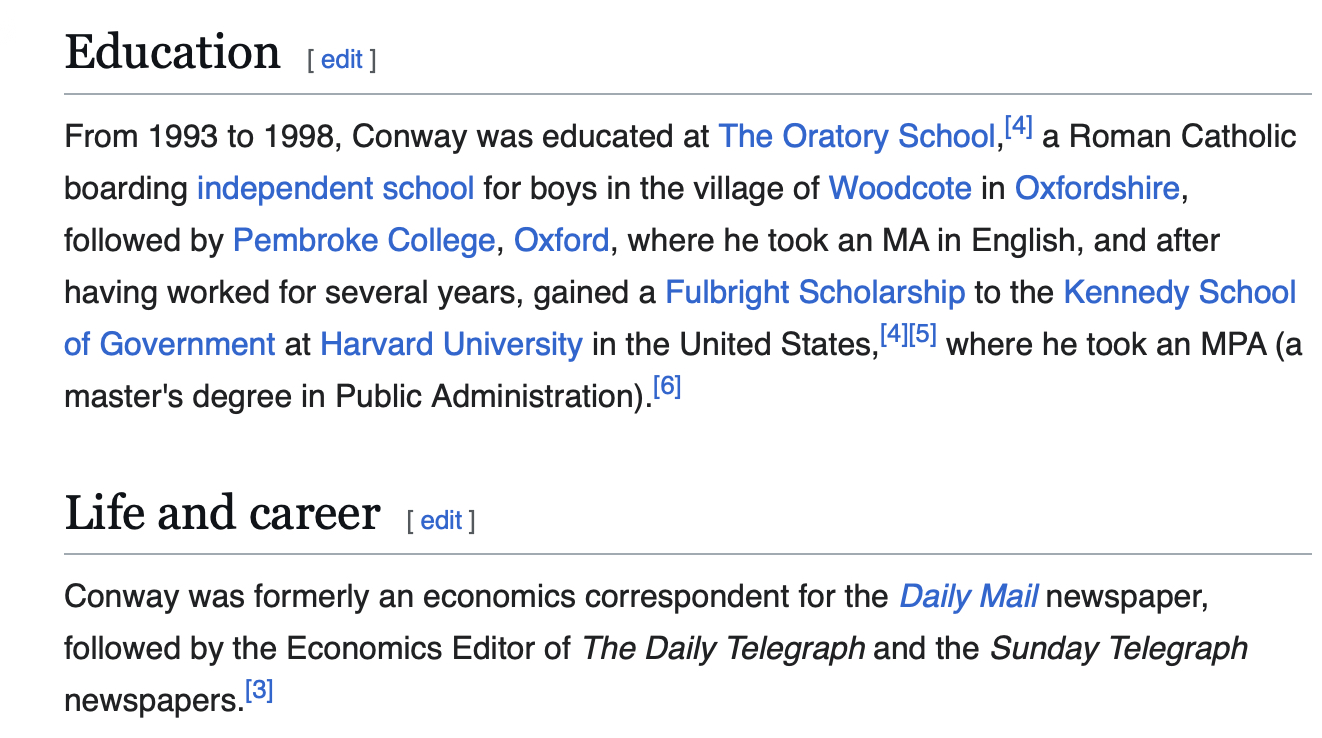Open the Oxfordshire link
1322x738 pixels.
(1097, 188)
